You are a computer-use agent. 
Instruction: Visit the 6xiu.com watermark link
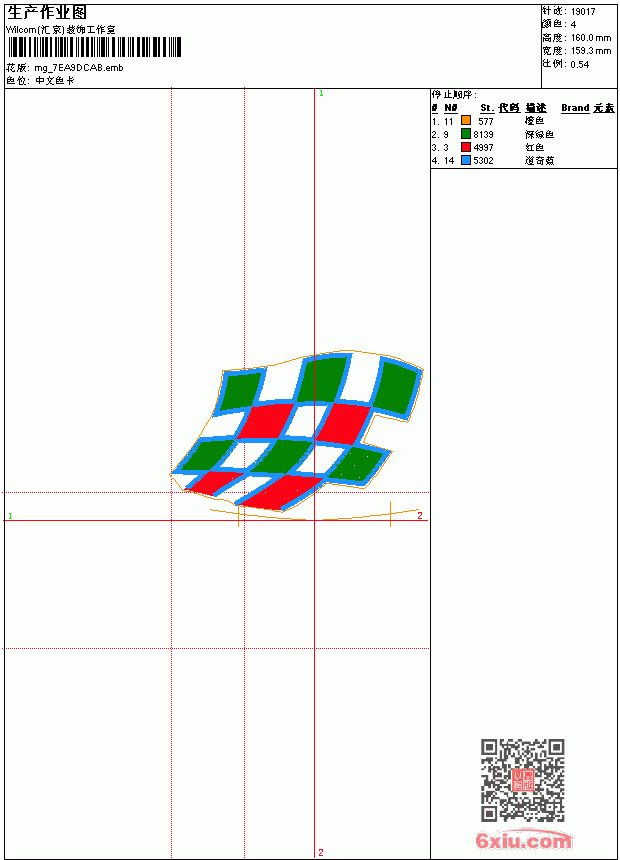pos(523,840)
